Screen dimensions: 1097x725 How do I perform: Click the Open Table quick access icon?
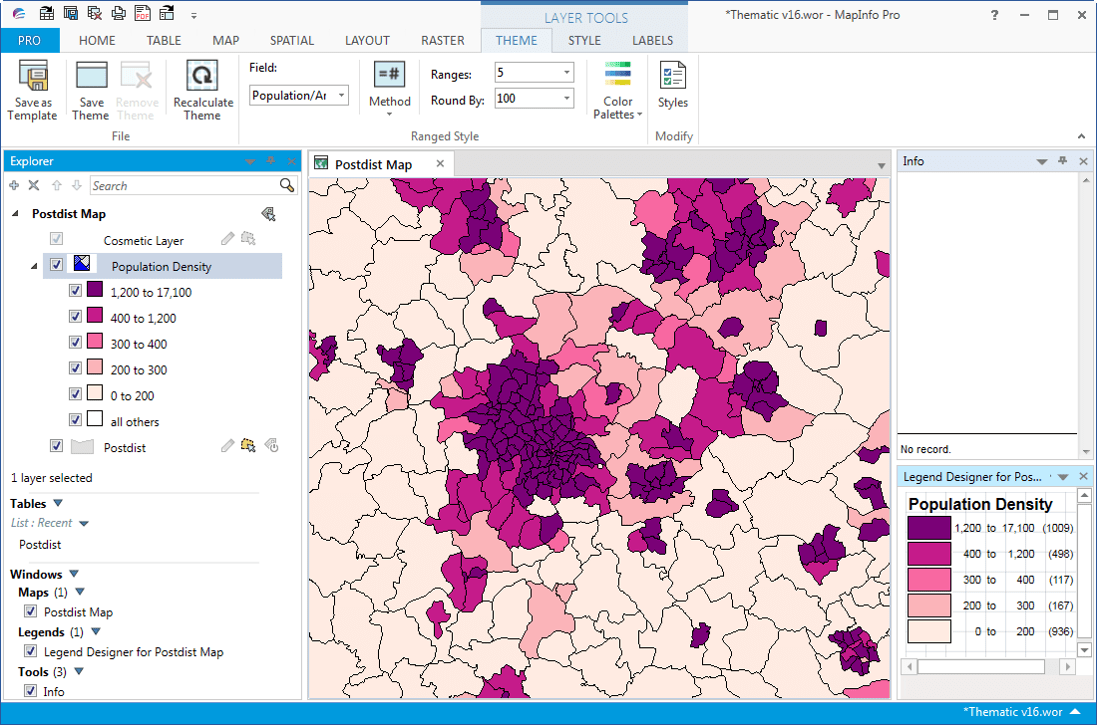pyautogui.click(x=47, y=13)
